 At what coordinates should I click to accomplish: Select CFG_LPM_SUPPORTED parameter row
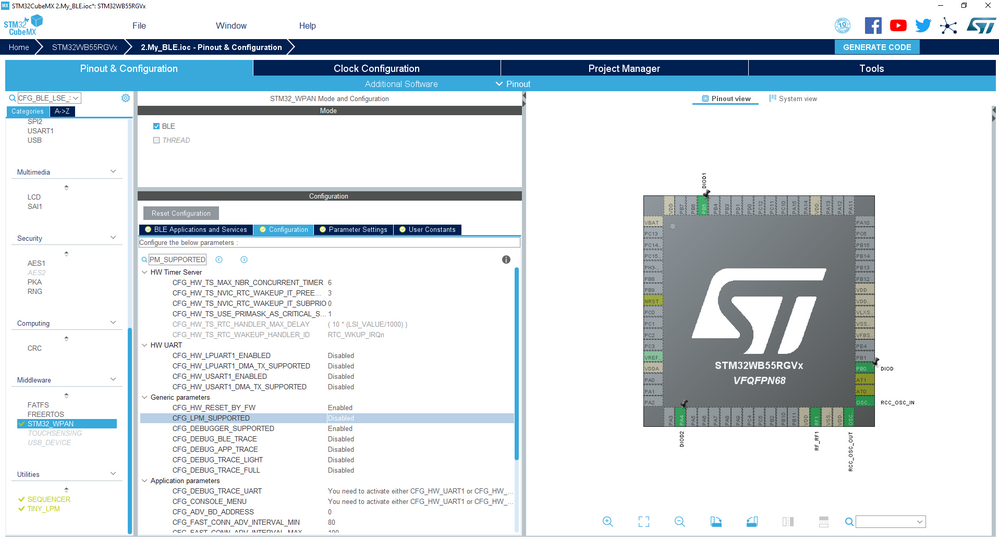327,418
